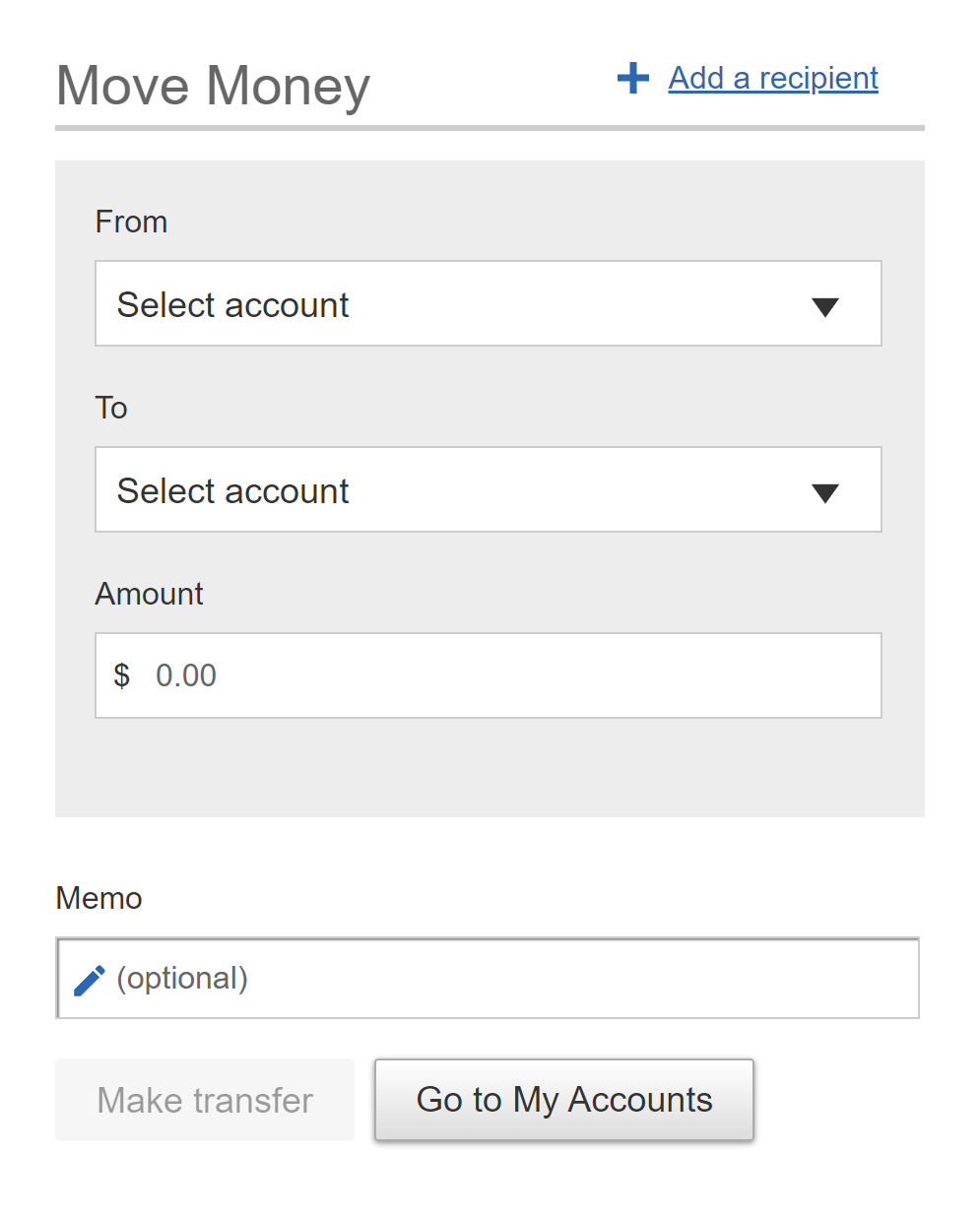
Task: Click the From field label
Action: click(x=131, y=222)
